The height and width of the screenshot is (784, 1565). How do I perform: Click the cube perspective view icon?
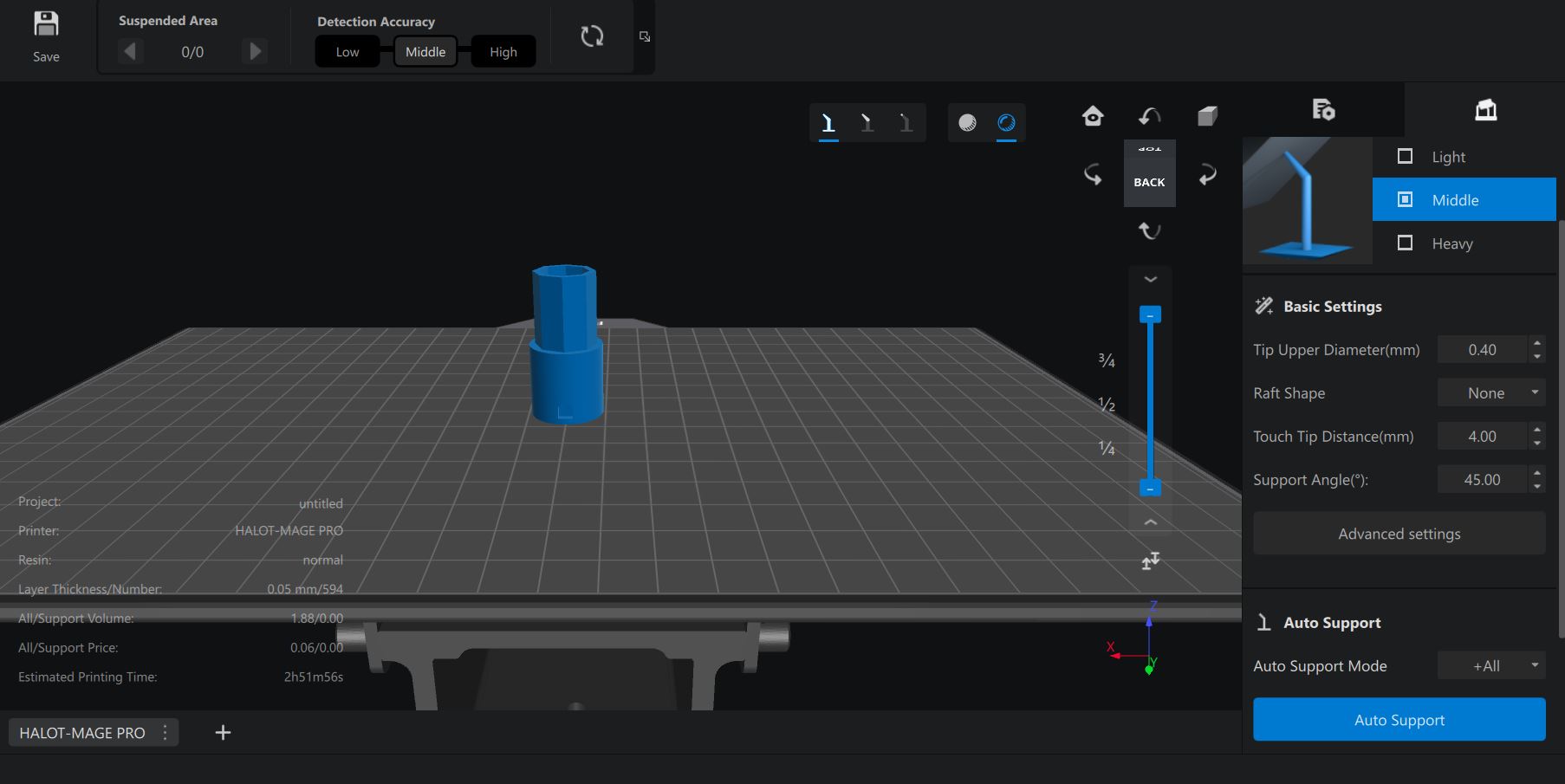tap(1207, 115)
